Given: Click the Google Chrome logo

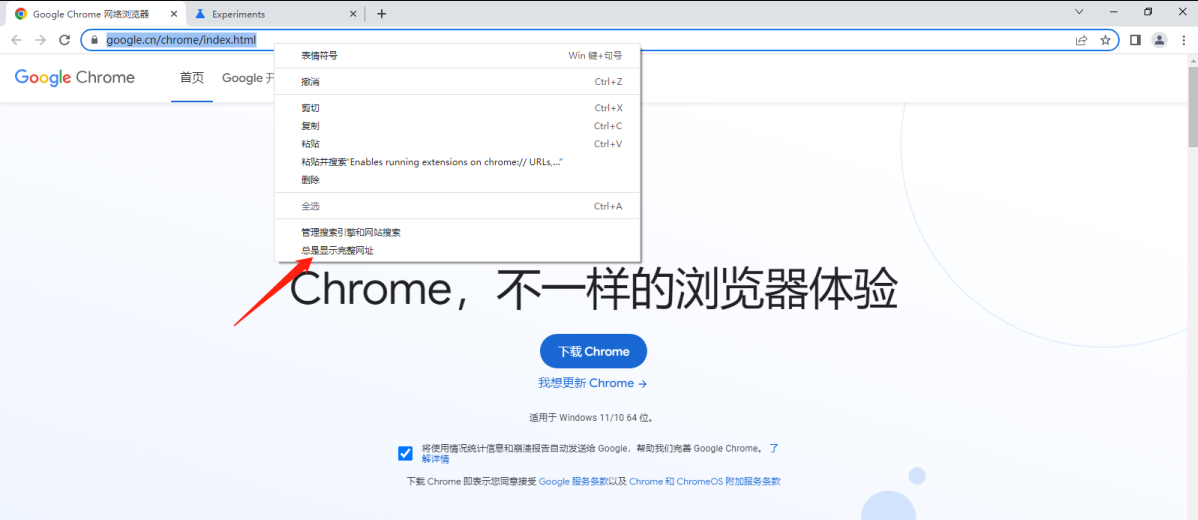Looking at the screenshot, I should (x=75, y=77).
